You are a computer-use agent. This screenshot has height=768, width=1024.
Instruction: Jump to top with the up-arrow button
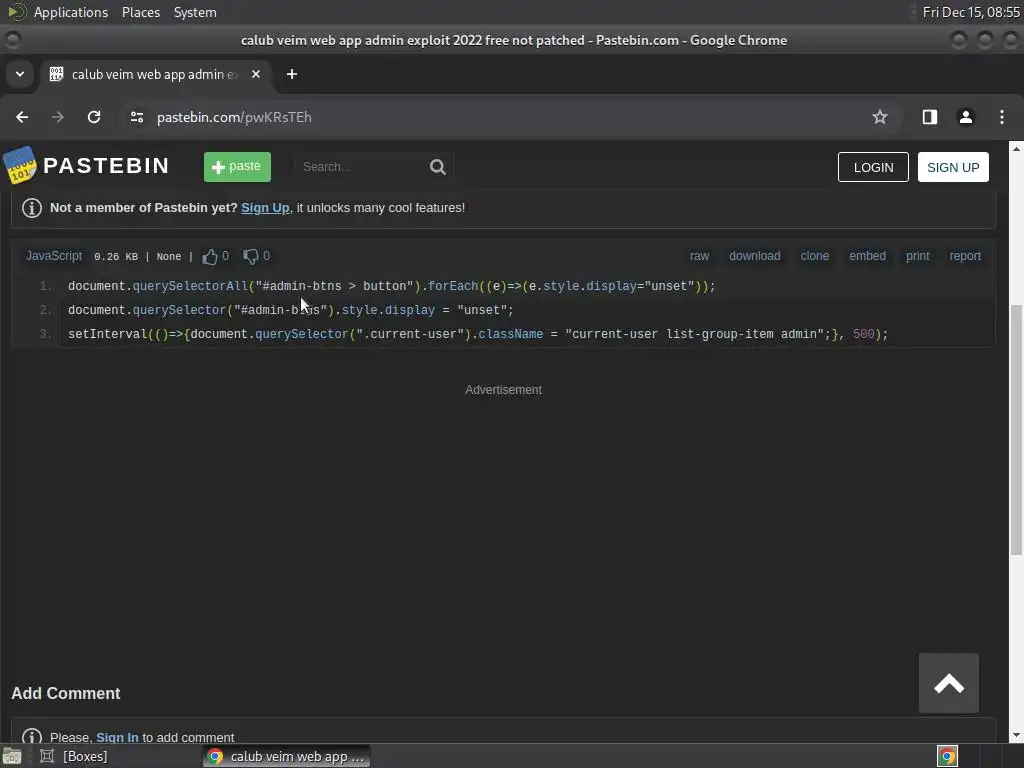[948, 683]
